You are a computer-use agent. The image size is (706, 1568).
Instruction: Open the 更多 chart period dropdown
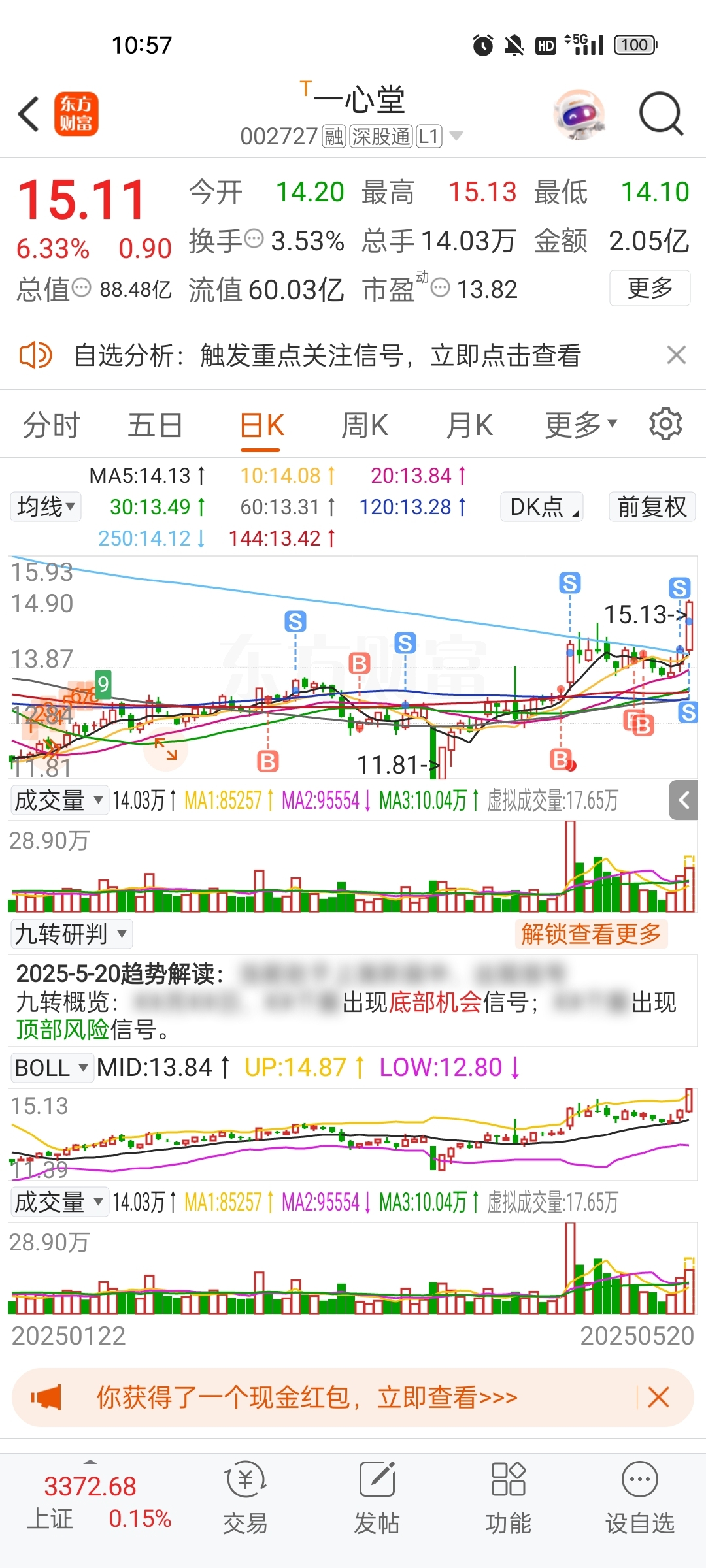[x=581, y=425]
